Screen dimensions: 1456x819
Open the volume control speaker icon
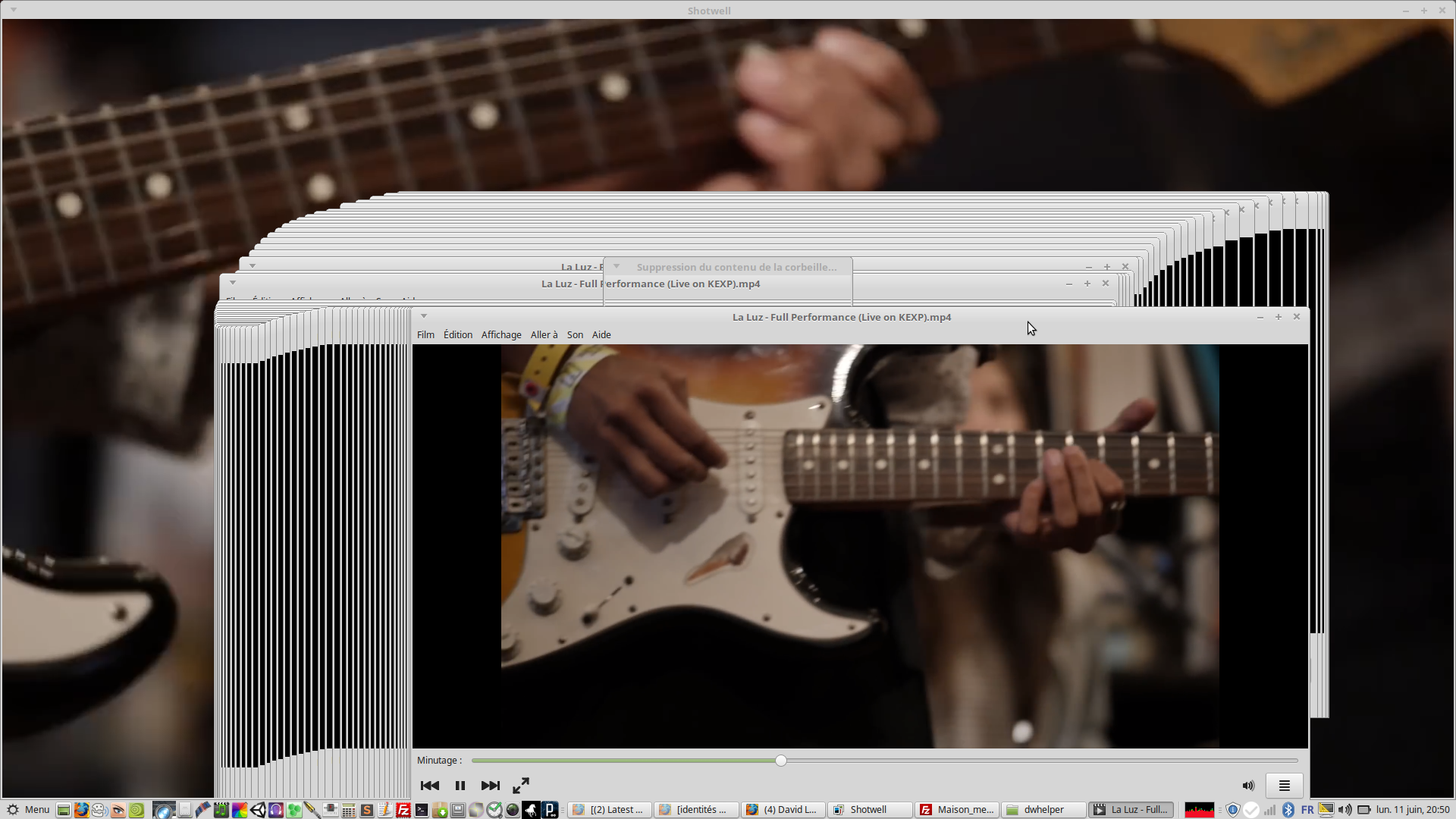tap(1248, 786)
